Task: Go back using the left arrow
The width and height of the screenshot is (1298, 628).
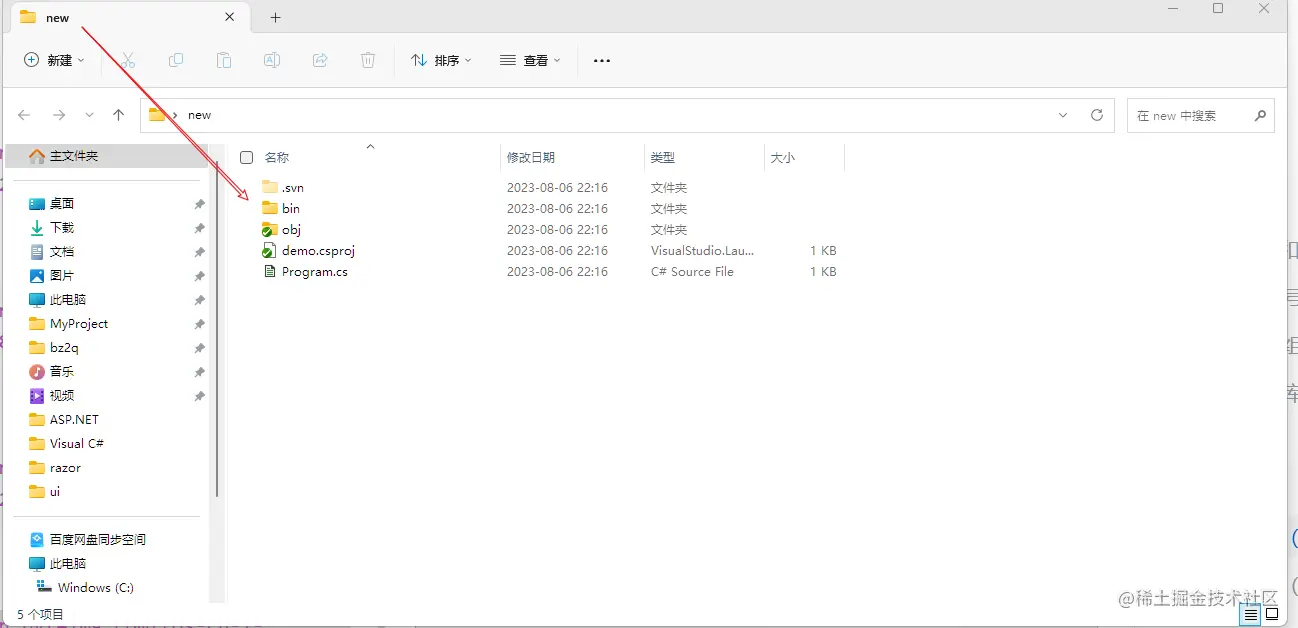Action: 25,115
